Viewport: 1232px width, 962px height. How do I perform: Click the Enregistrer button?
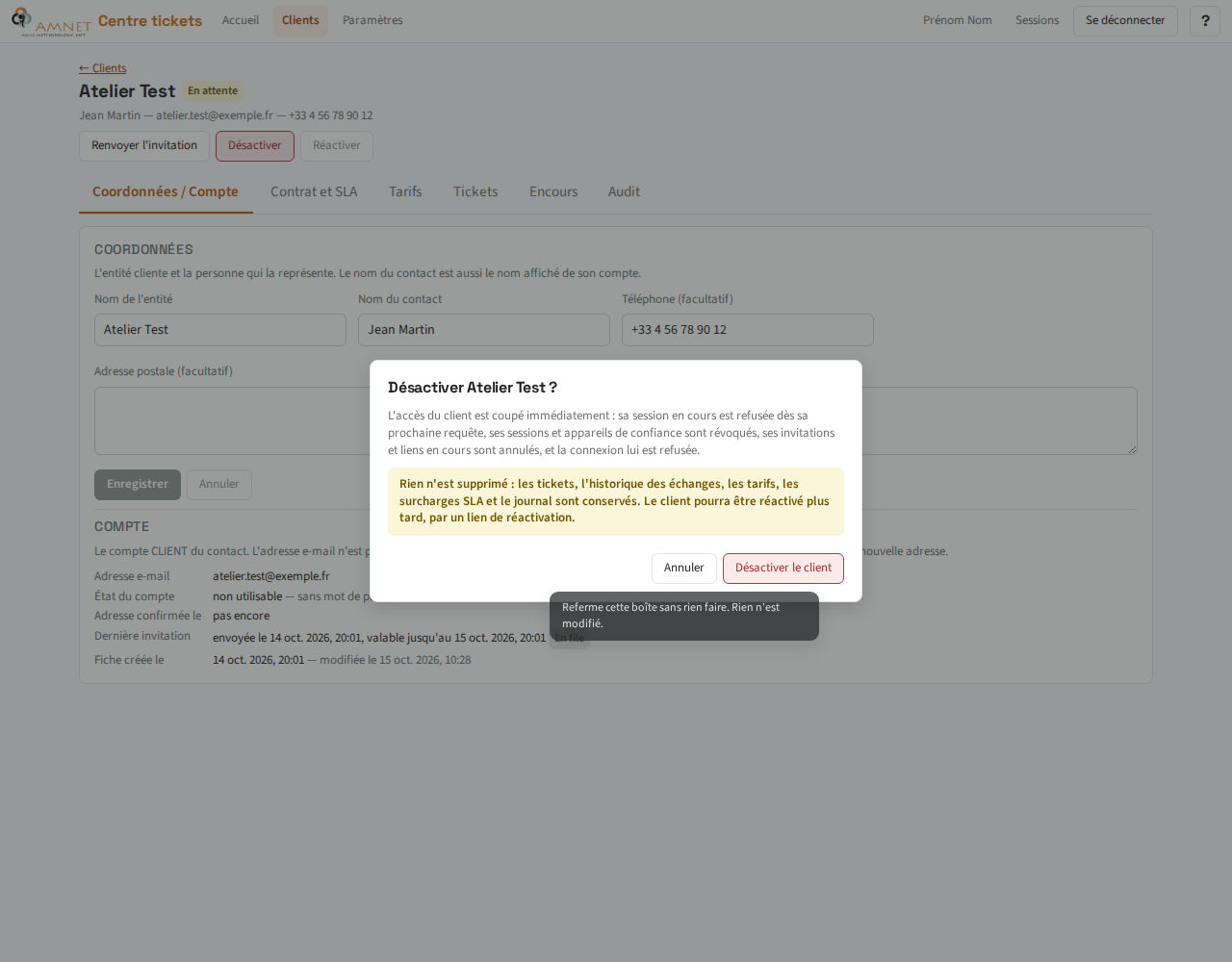point(138,485)
